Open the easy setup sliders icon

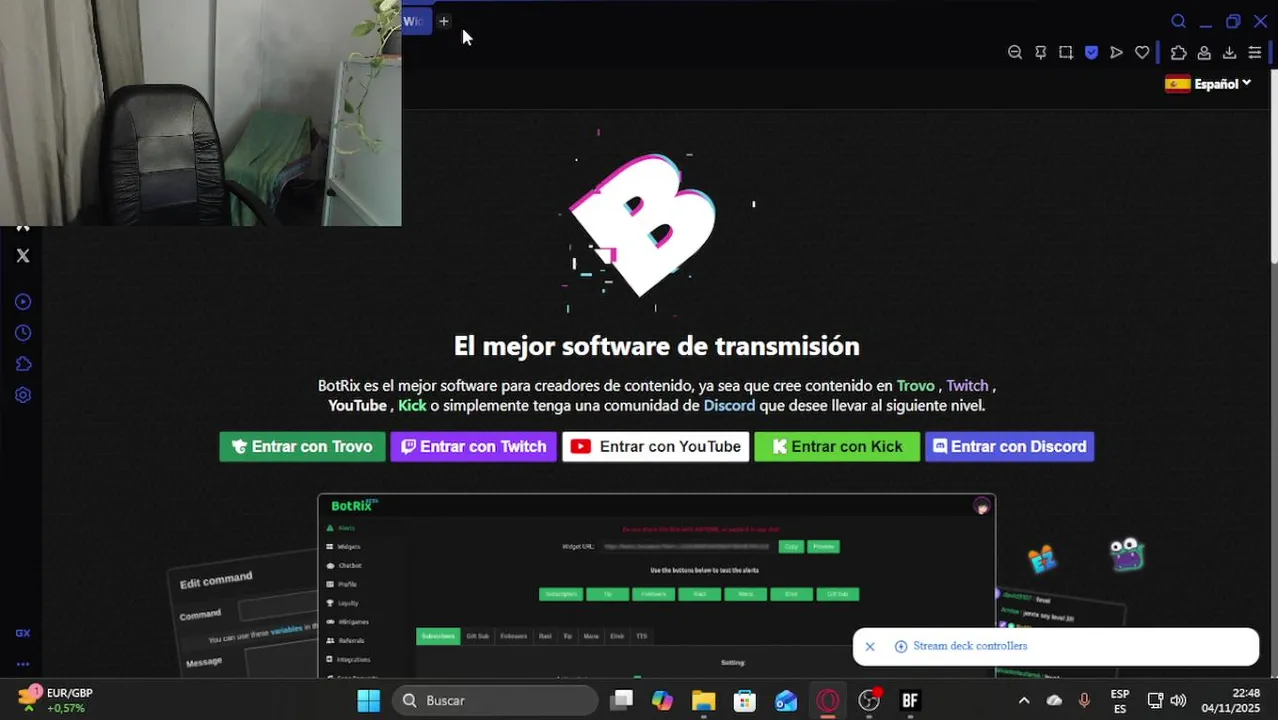pos(1255,53)
